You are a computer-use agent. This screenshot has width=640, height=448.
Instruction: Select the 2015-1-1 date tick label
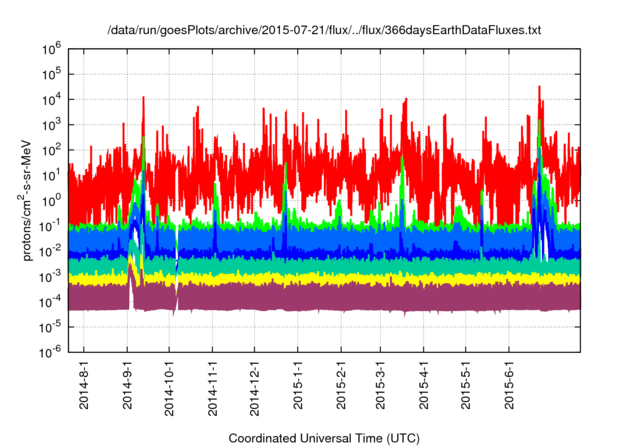[297, 386]
